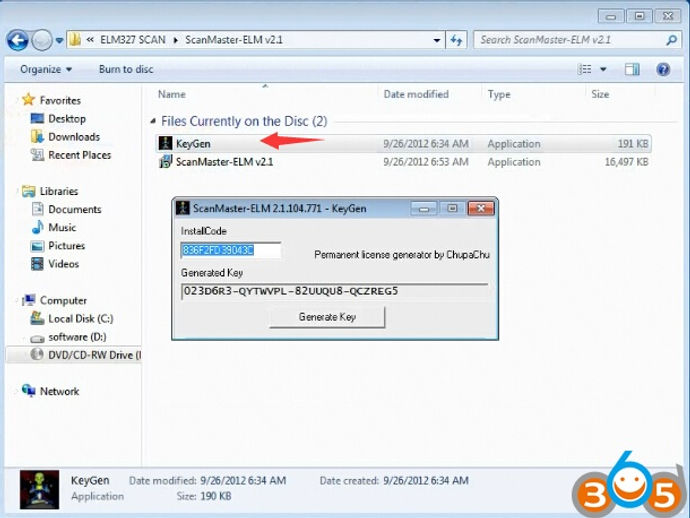
Task: Click the folder icon in the address bar
Action: click(x=75, y=40)
